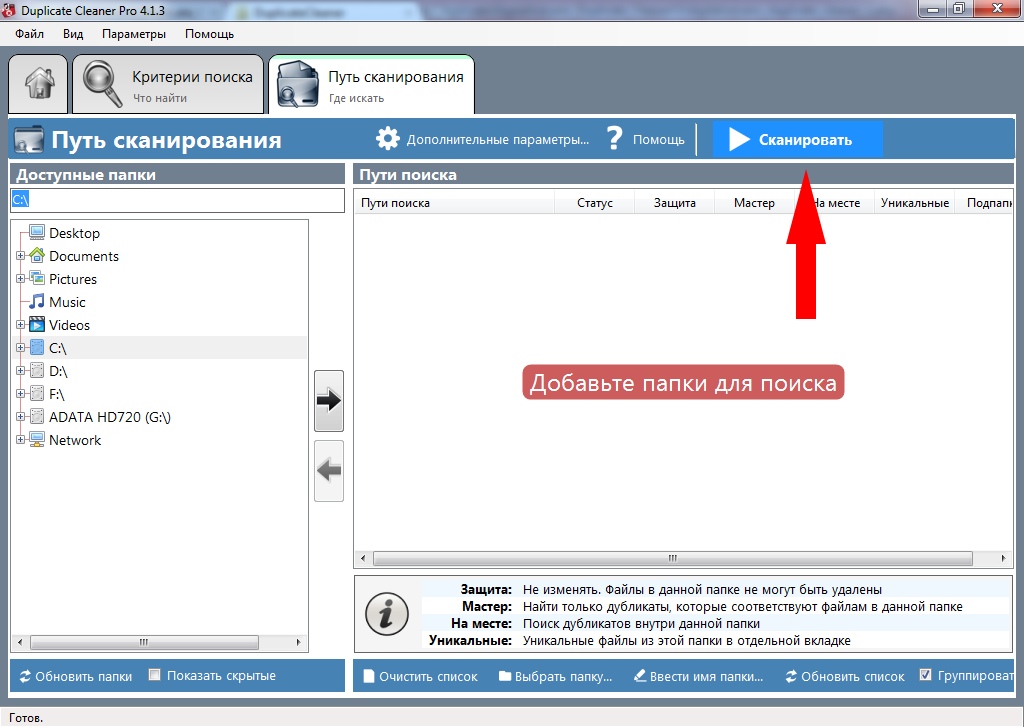The width and height of the screenshot is (1024, 727).
Task: Toggle the Показать скрытые checkbox
Action: point(154,675)
